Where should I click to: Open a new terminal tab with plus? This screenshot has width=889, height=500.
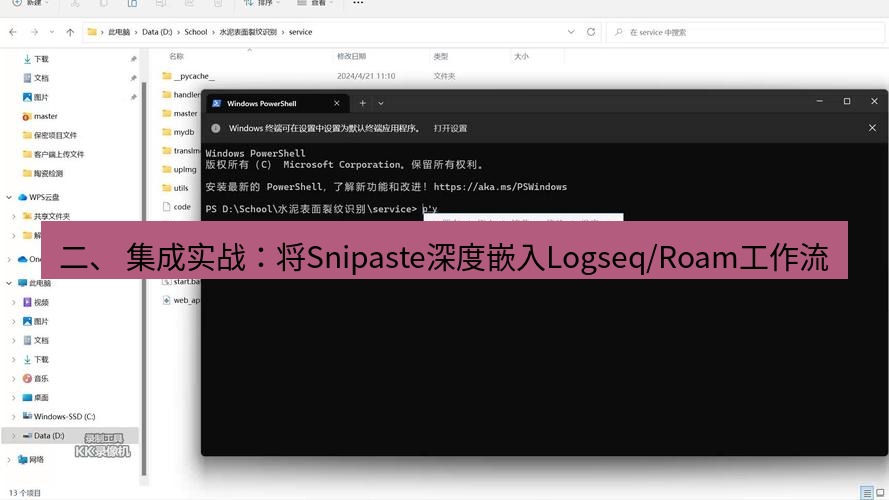click(362, 103)
